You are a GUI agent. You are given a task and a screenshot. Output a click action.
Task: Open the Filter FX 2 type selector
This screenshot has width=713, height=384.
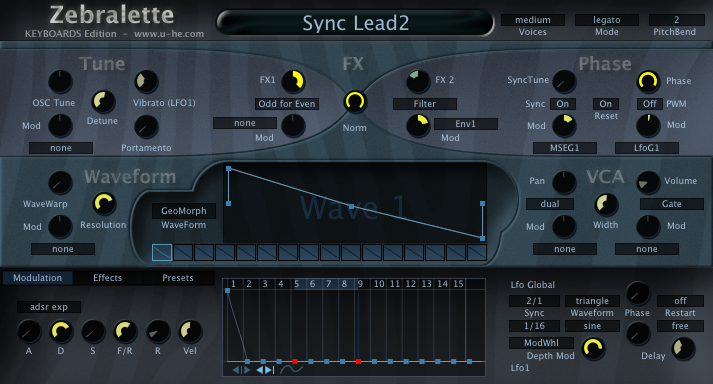[x=425, y=104]
